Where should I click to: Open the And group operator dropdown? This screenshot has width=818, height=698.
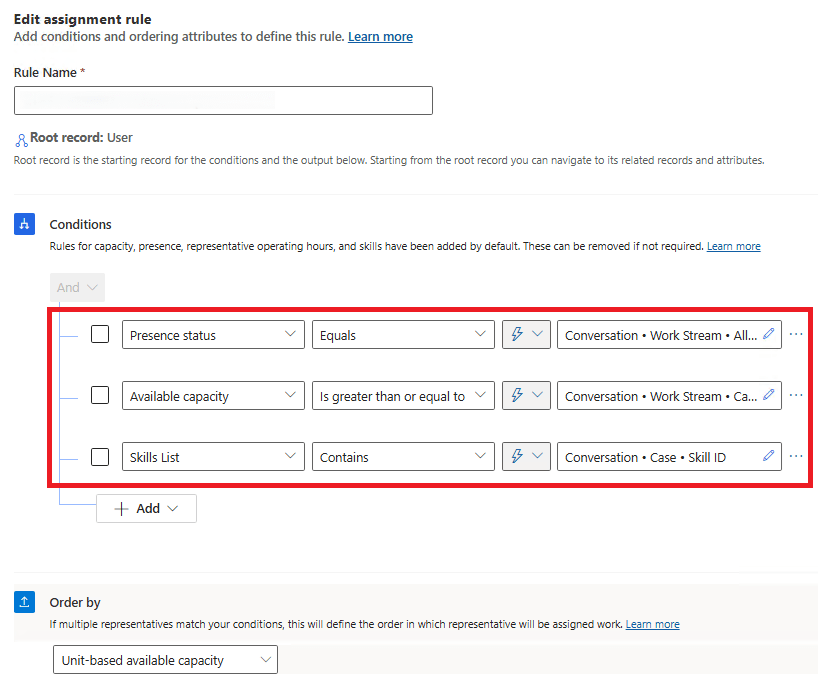(x=77, y=287)
